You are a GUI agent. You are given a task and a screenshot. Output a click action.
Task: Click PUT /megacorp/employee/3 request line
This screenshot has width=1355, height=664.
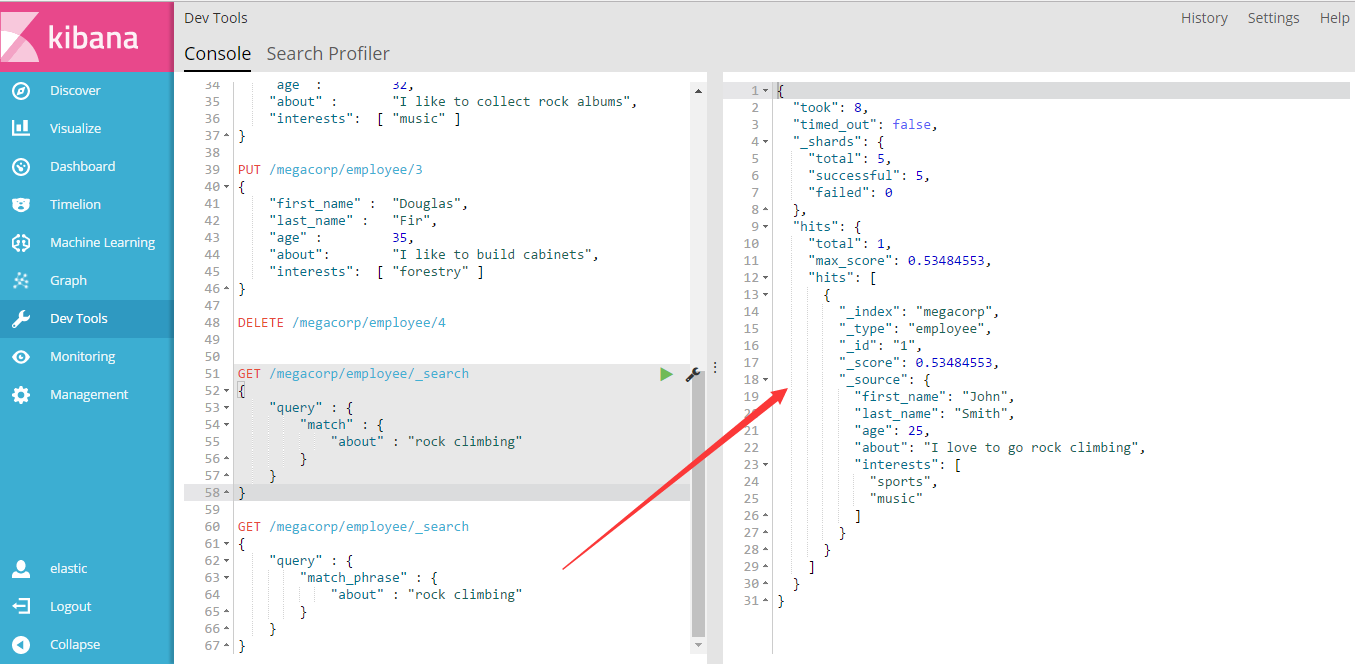point(330,170)
